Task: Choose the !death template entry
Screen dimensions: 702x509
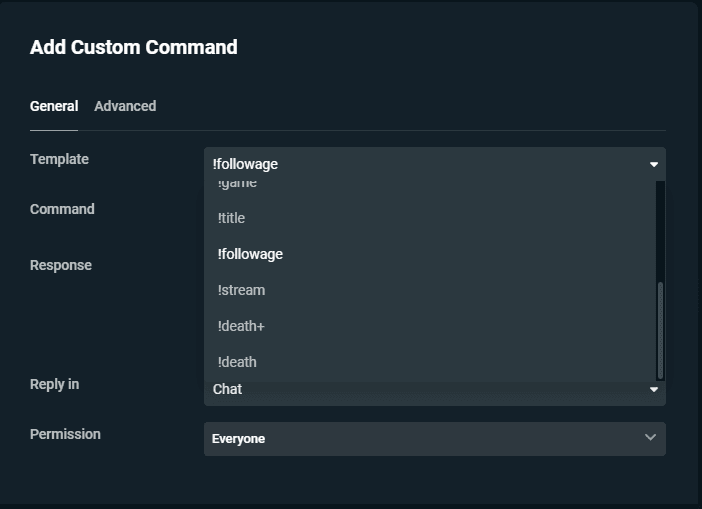Action: click(x=237, y=362)
